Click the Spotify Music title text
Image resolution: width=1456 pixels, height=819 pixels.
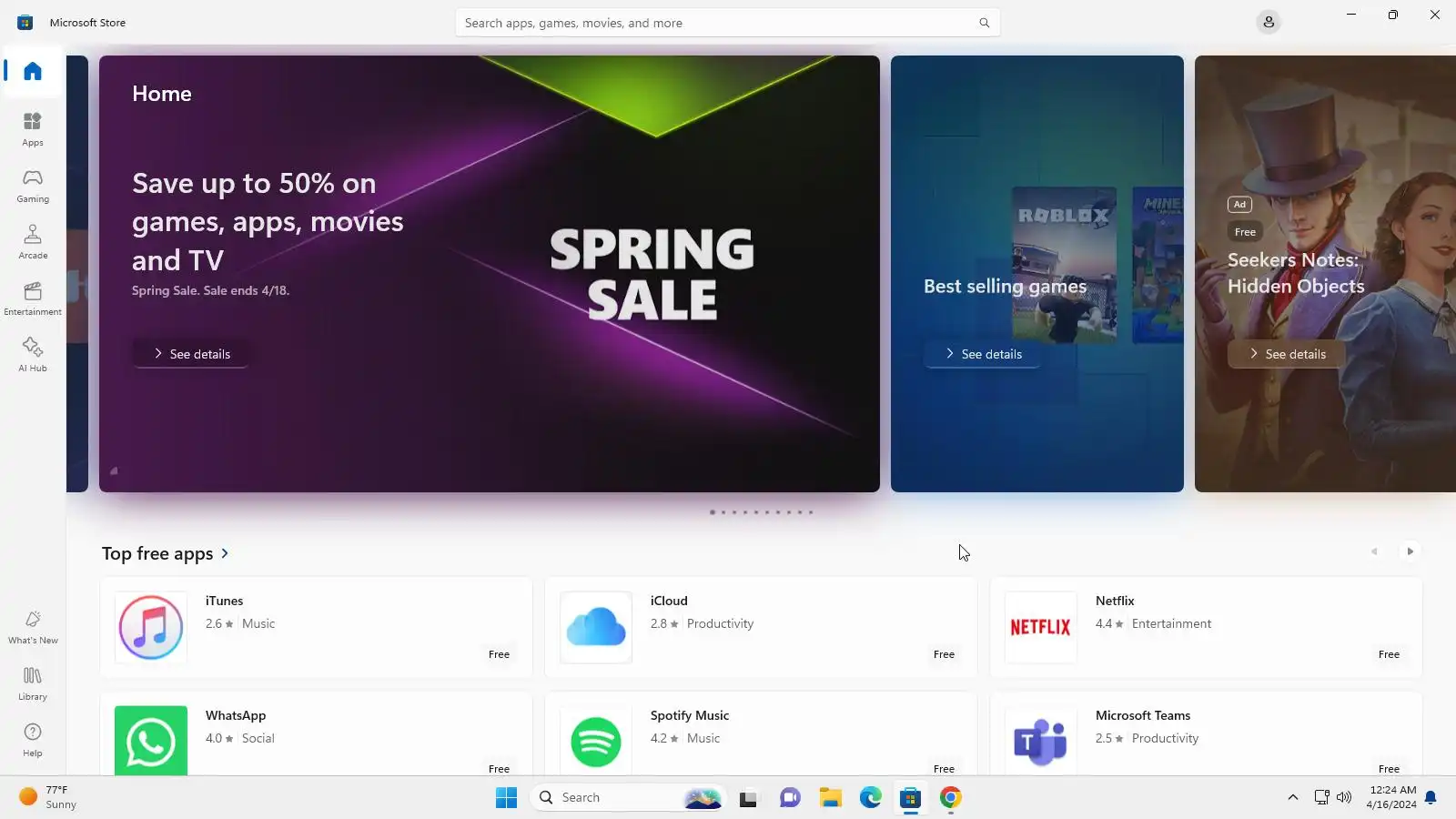(x=690, y=715)
